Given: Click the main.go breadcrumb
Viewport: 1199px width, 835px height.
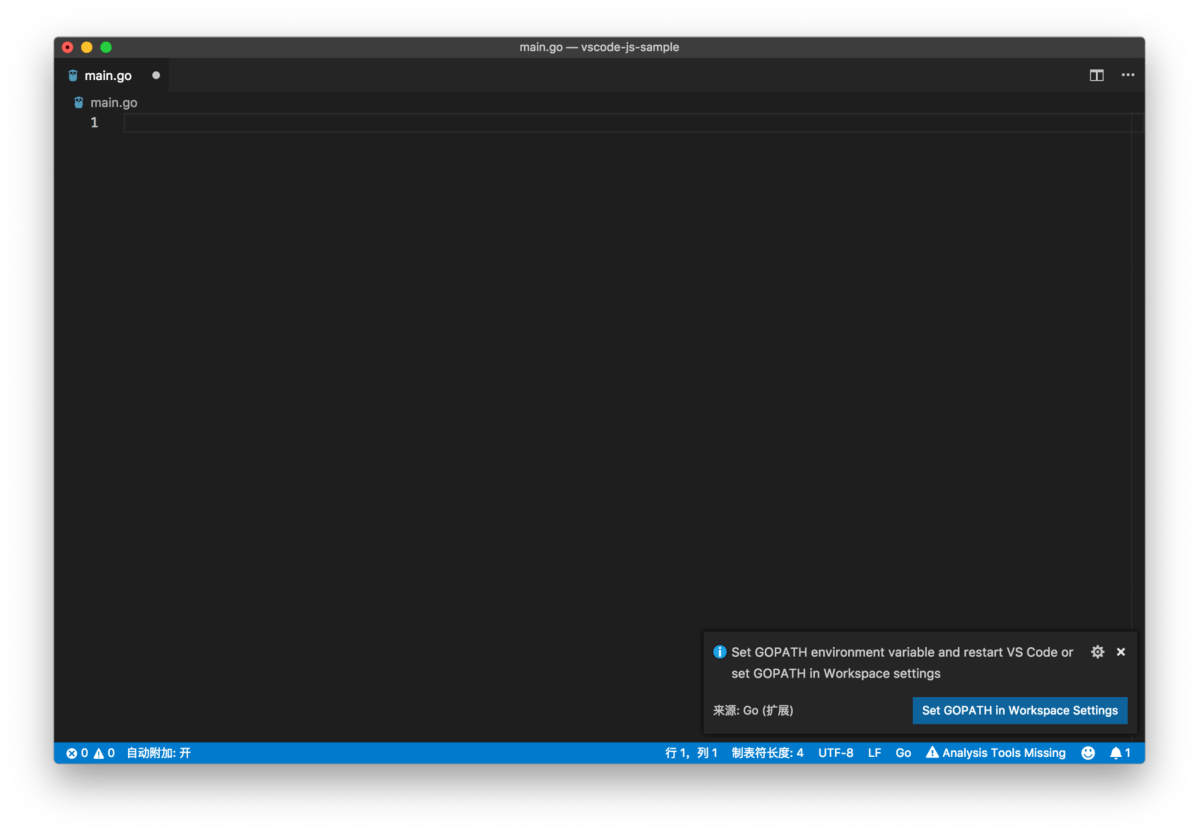Looking at the screenshot, I should [x=113, y=102].
